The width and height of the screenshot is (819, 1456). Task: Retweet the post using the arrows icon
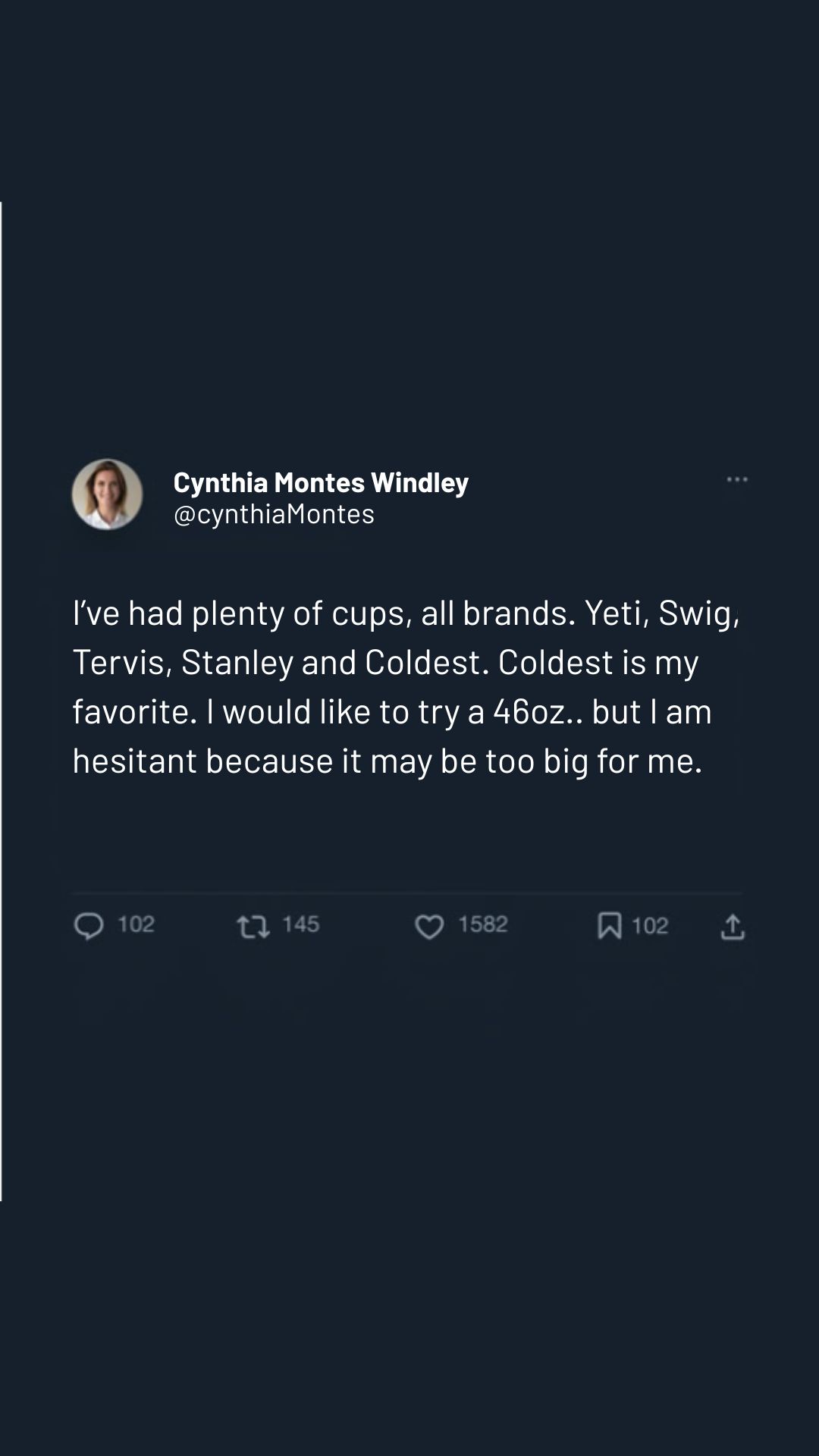[x=253, y=927]
